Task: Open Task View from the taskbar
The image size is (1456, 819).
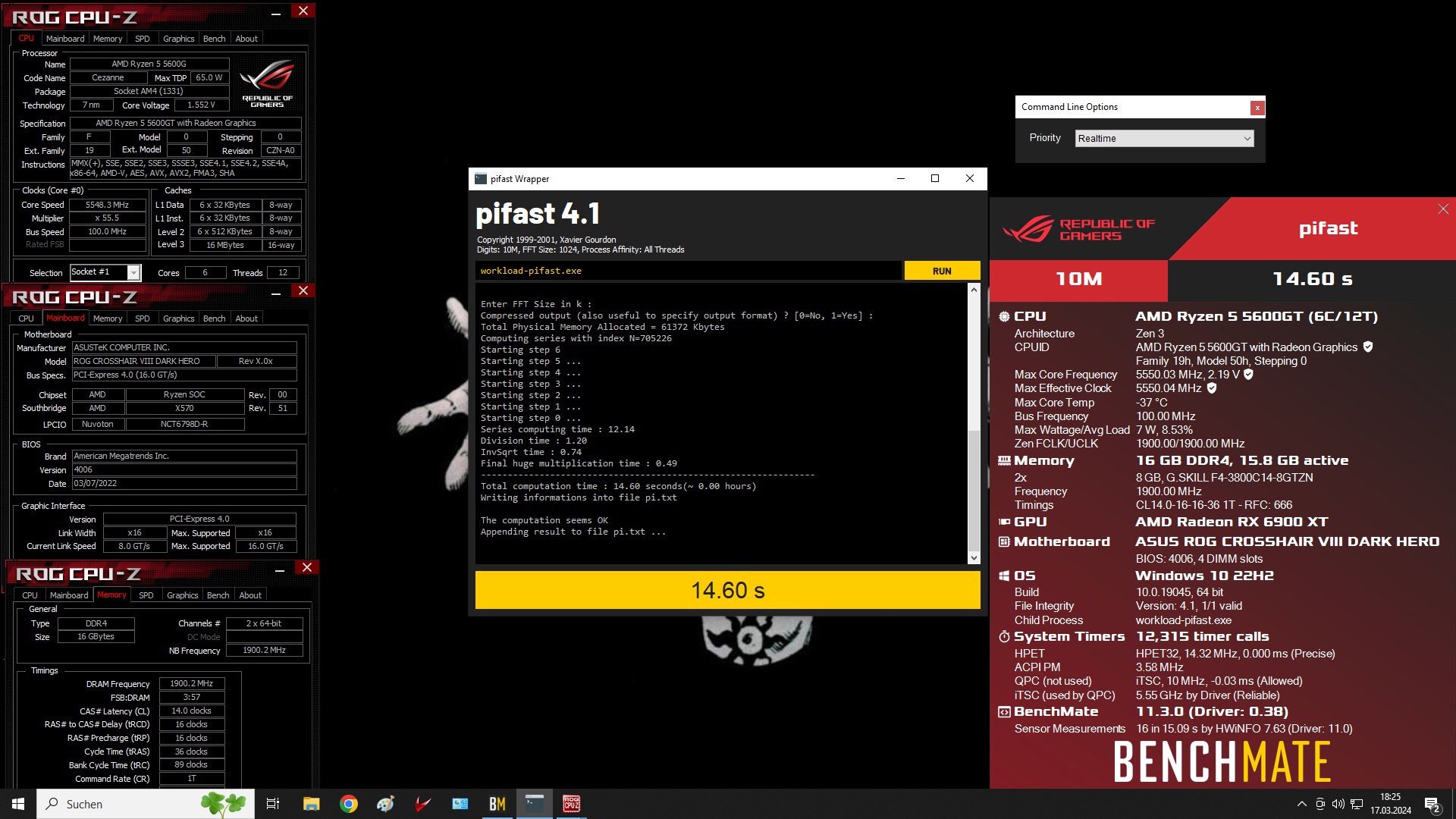Action: click(x=273, y=804)
